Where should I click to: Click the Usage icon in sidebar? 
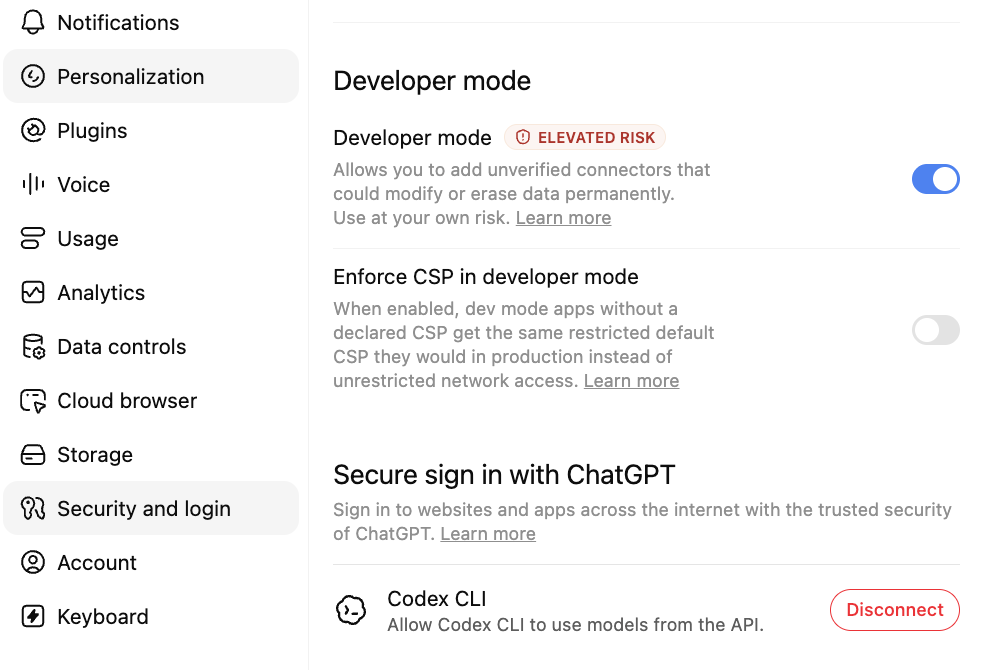click(x=33, y=238)
